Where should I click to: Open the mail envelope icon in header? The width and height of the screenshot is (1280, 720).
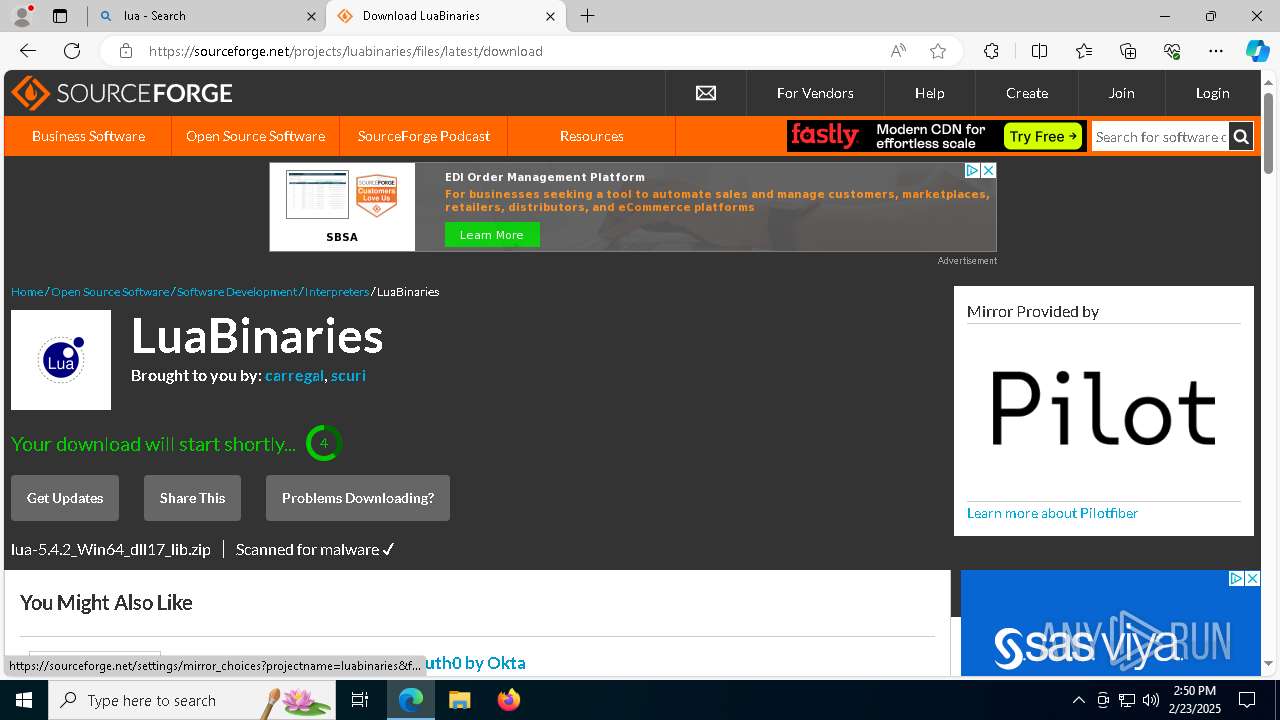coord(706,93)
